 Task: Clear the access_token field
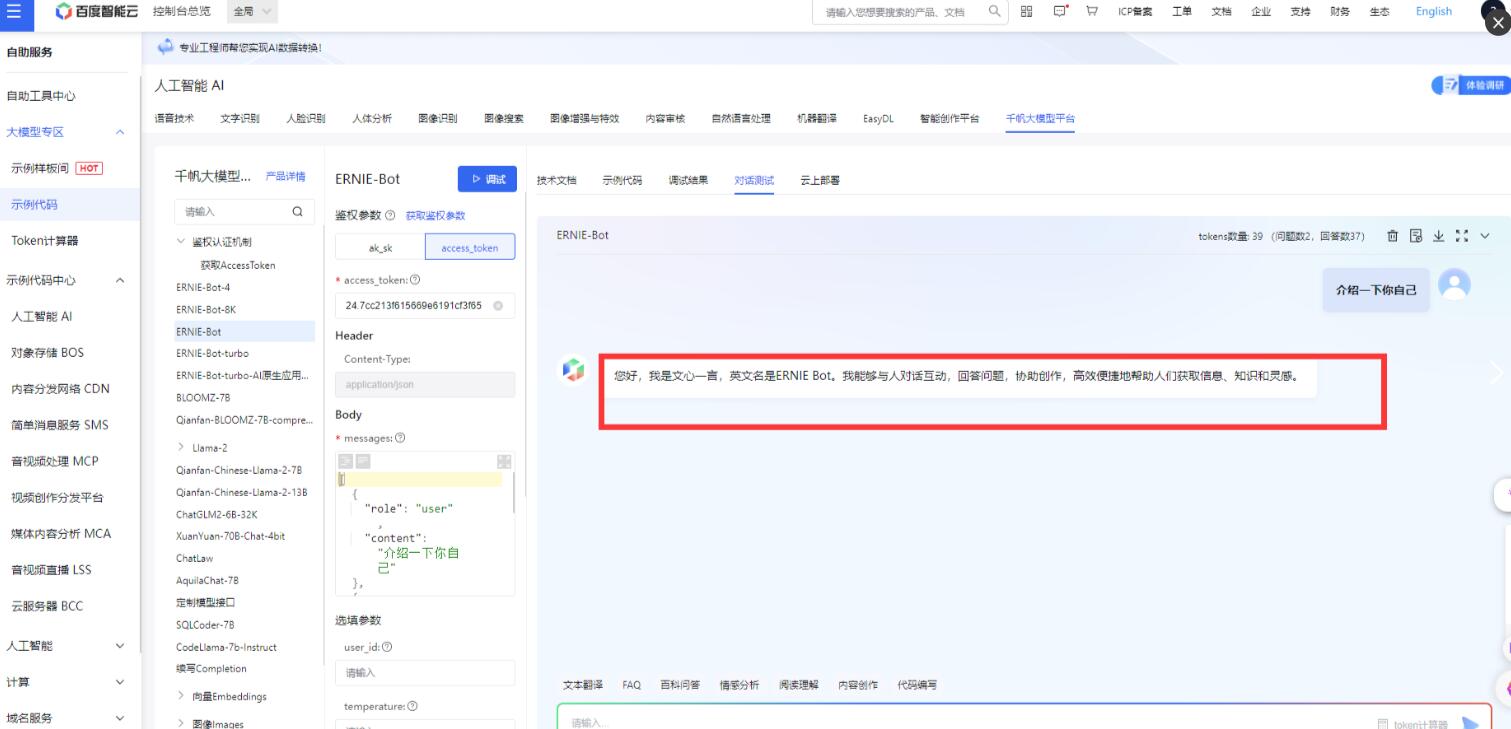[x=498, y=305]
